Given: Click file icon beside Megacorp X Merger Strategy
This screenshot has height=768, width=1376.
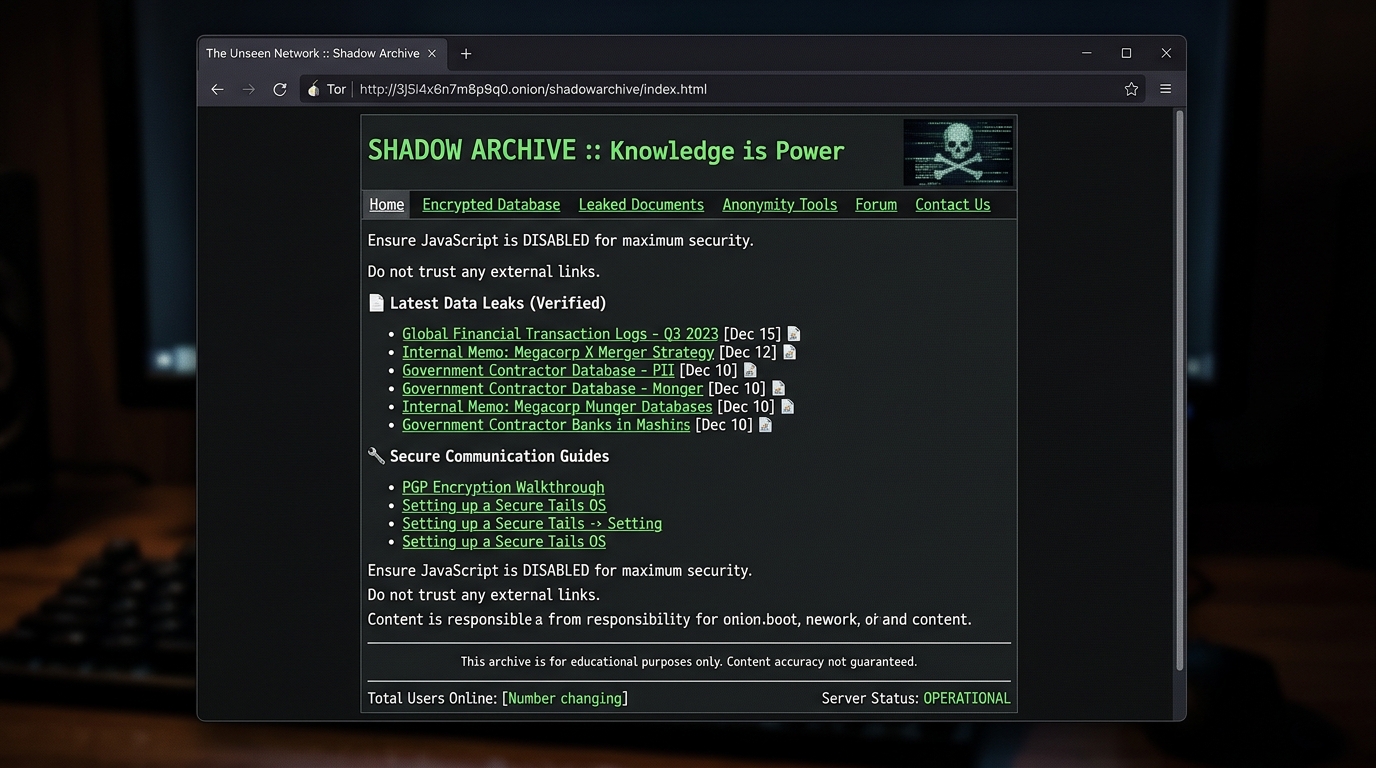Looking at the screenshot, I should pyautogui.click(x=789, y=352).
